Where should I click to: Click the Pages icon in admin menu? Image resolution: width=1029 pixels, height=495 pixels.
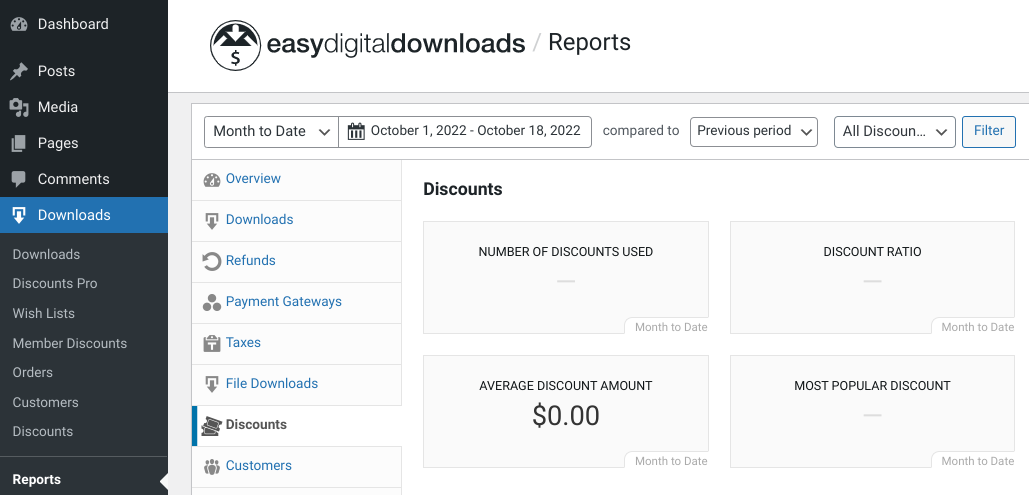click(x=18, y=143)
